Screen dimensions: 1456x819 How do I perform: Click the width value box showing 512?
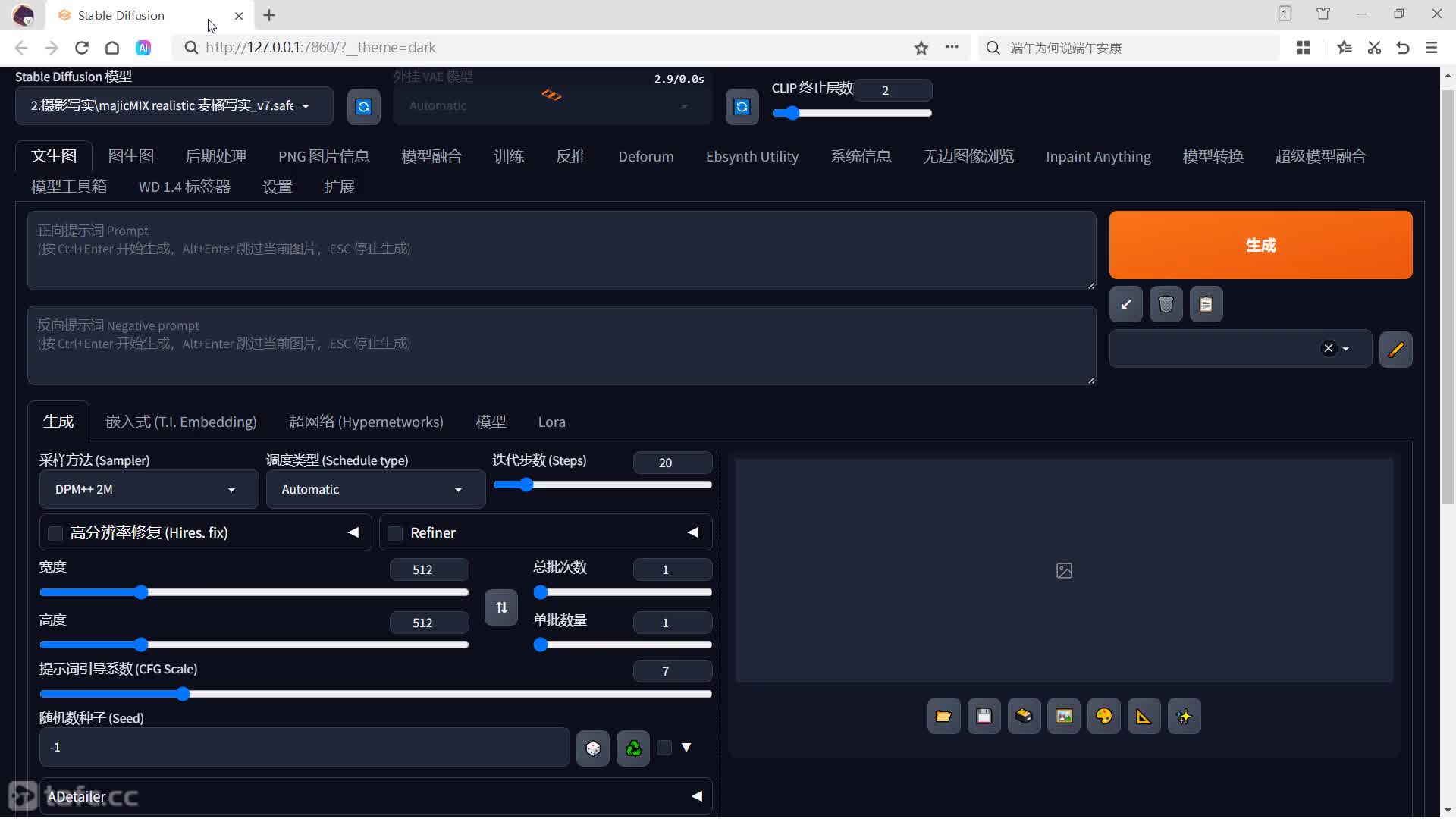coord(429,570)
